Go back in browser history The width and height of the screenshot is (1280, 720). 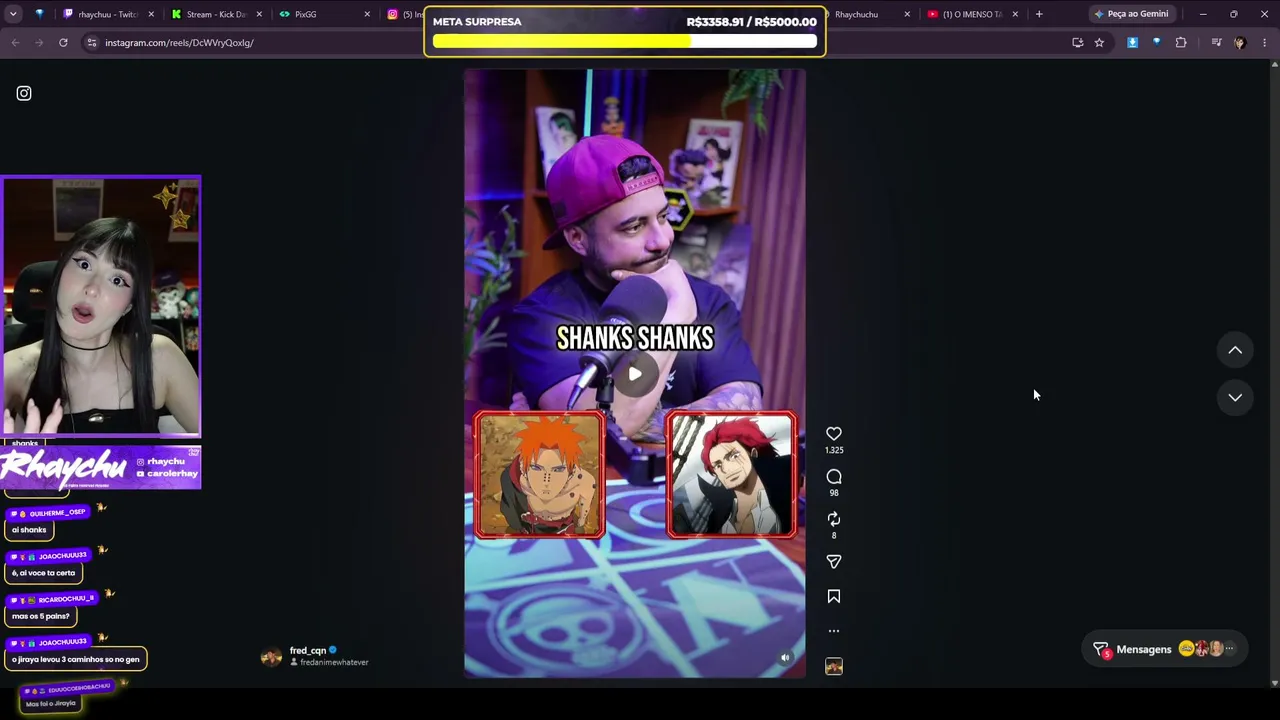(x=15, y=43)
